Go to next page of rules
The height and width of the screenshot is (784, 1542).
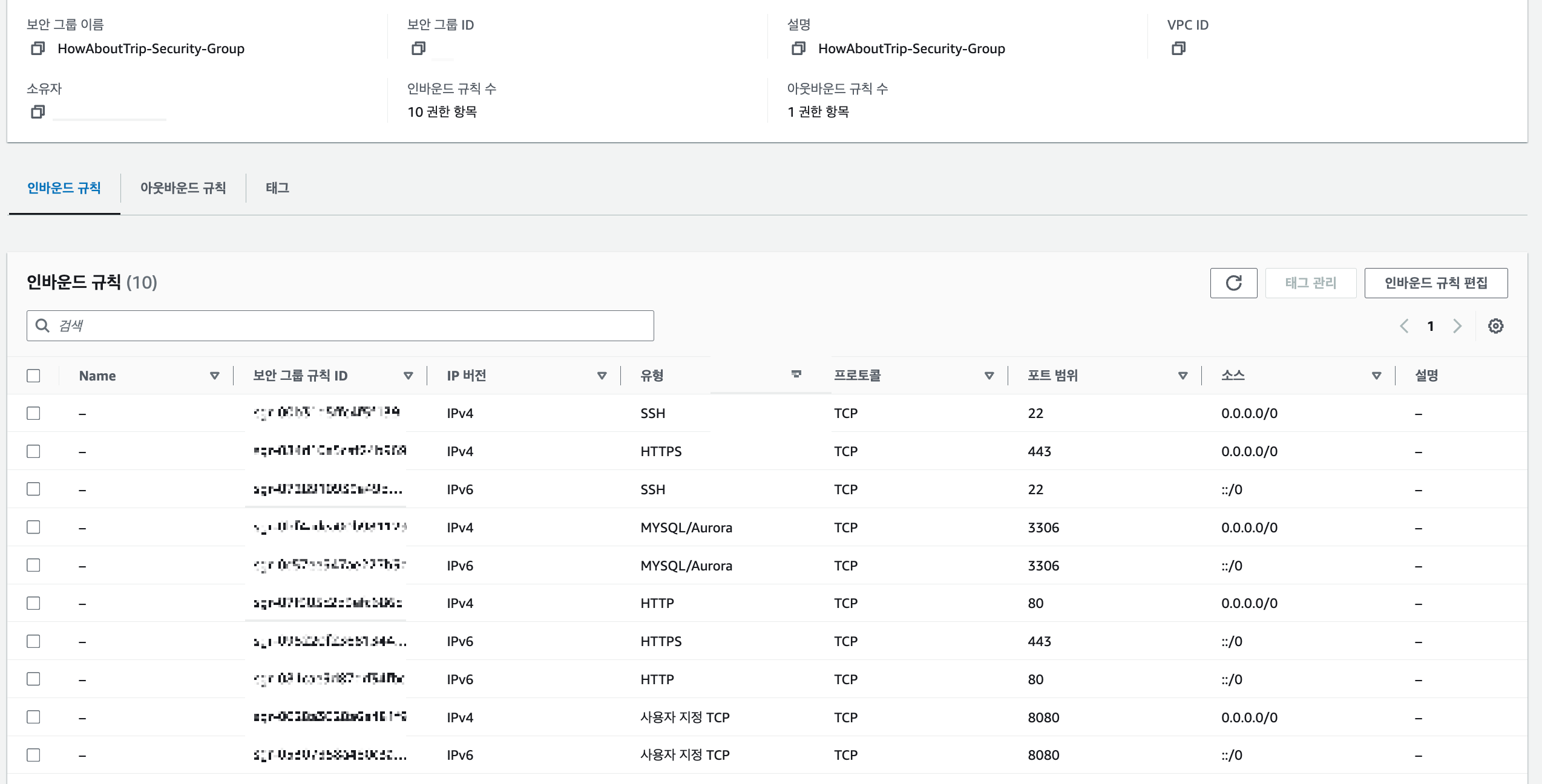tap(1457, 326)
